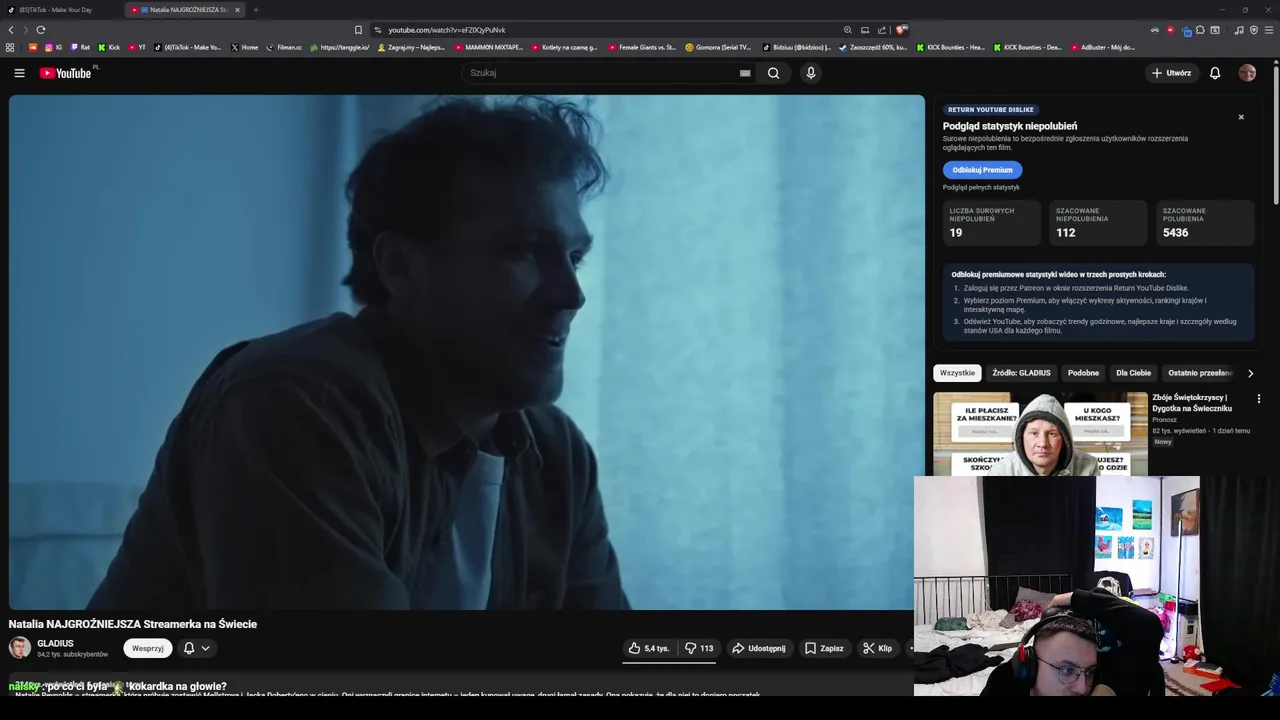Viewport: 1280px width, 720px height.
Task: Open the X Home bookmark
Action: click(245, 47)
